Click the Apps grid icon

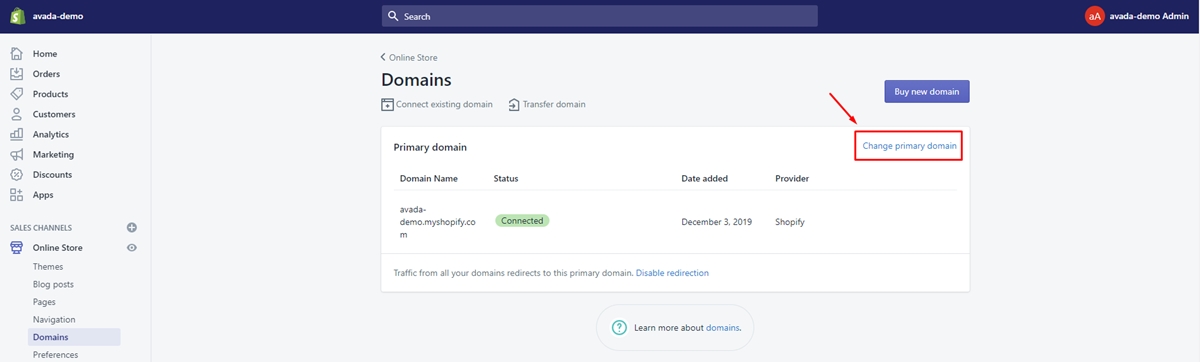coord(17,195)
